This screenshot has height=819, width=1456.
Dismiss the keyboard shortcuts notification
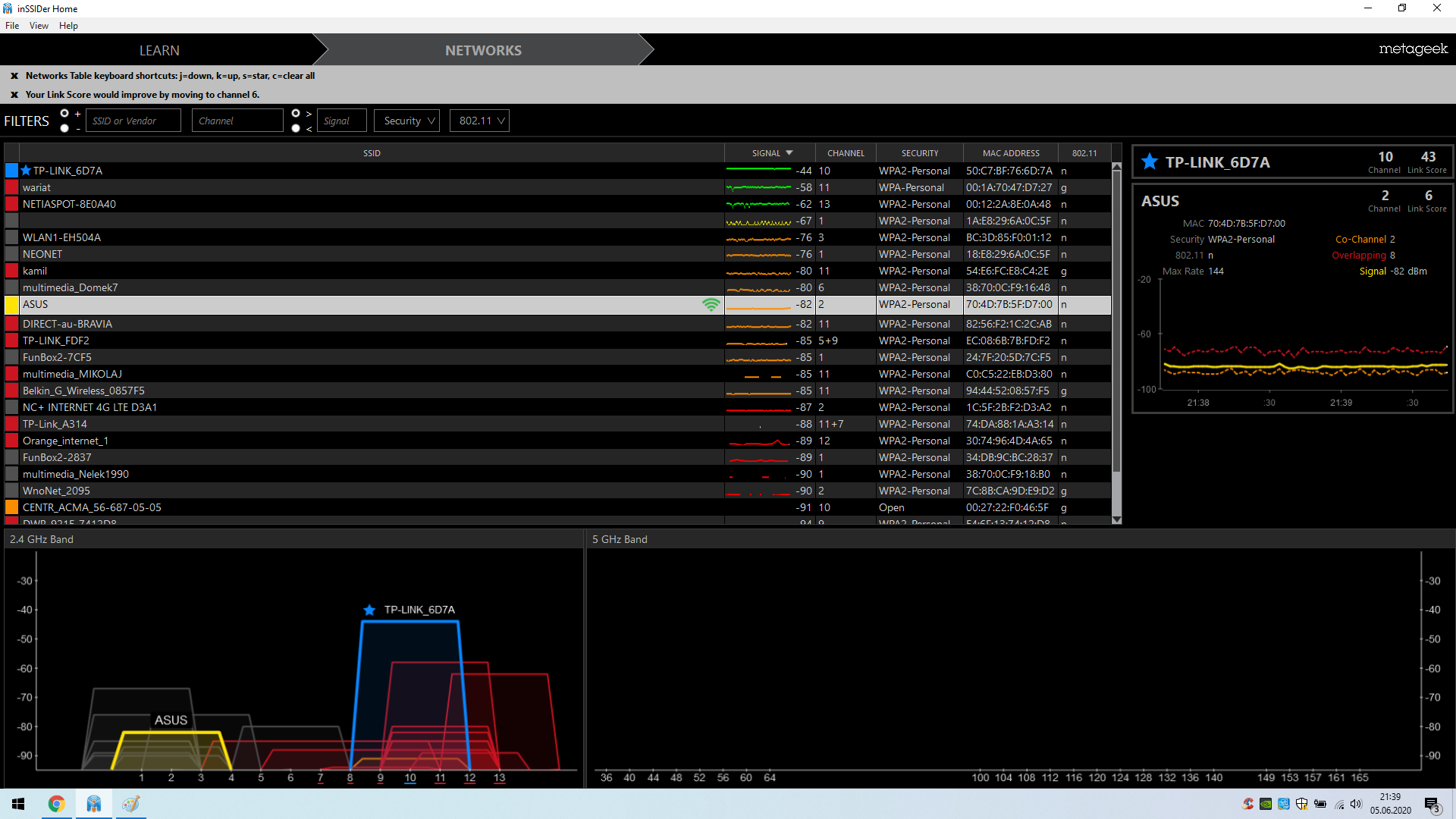click(x=14, y=76)
